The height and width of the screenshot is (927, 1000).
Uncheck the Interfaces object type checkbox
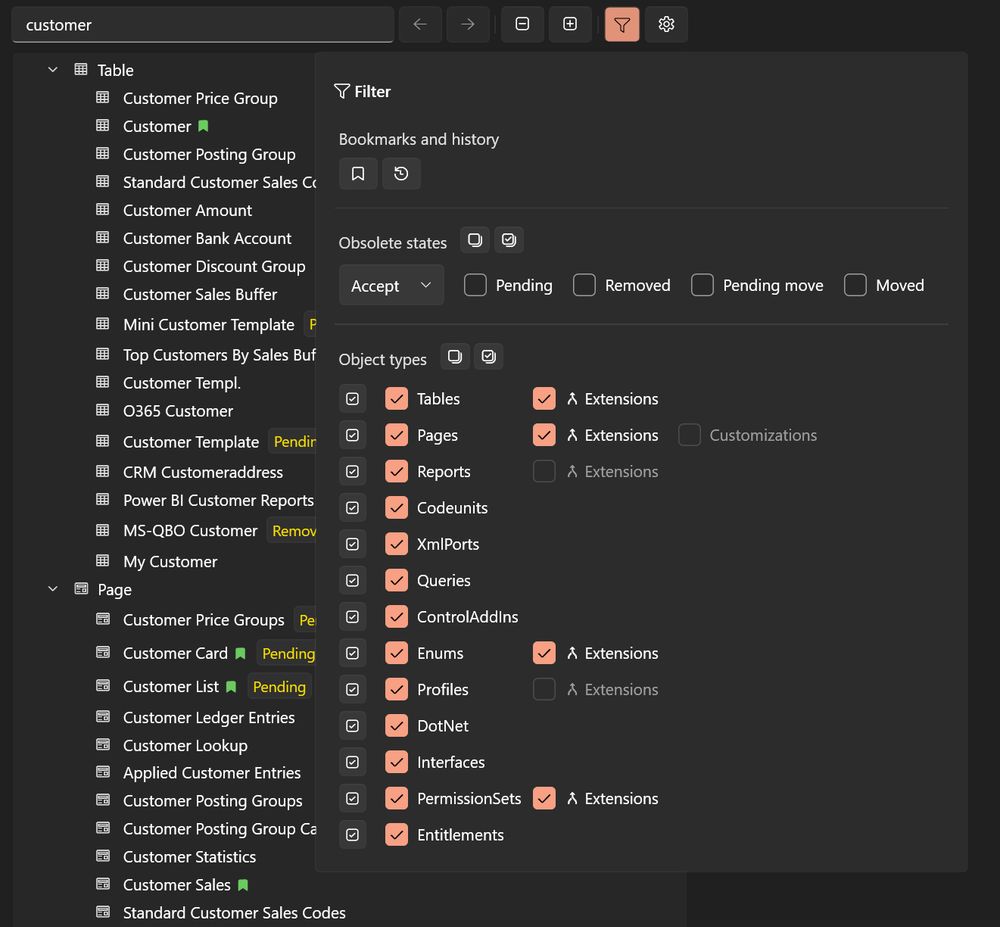coord(397,763)
